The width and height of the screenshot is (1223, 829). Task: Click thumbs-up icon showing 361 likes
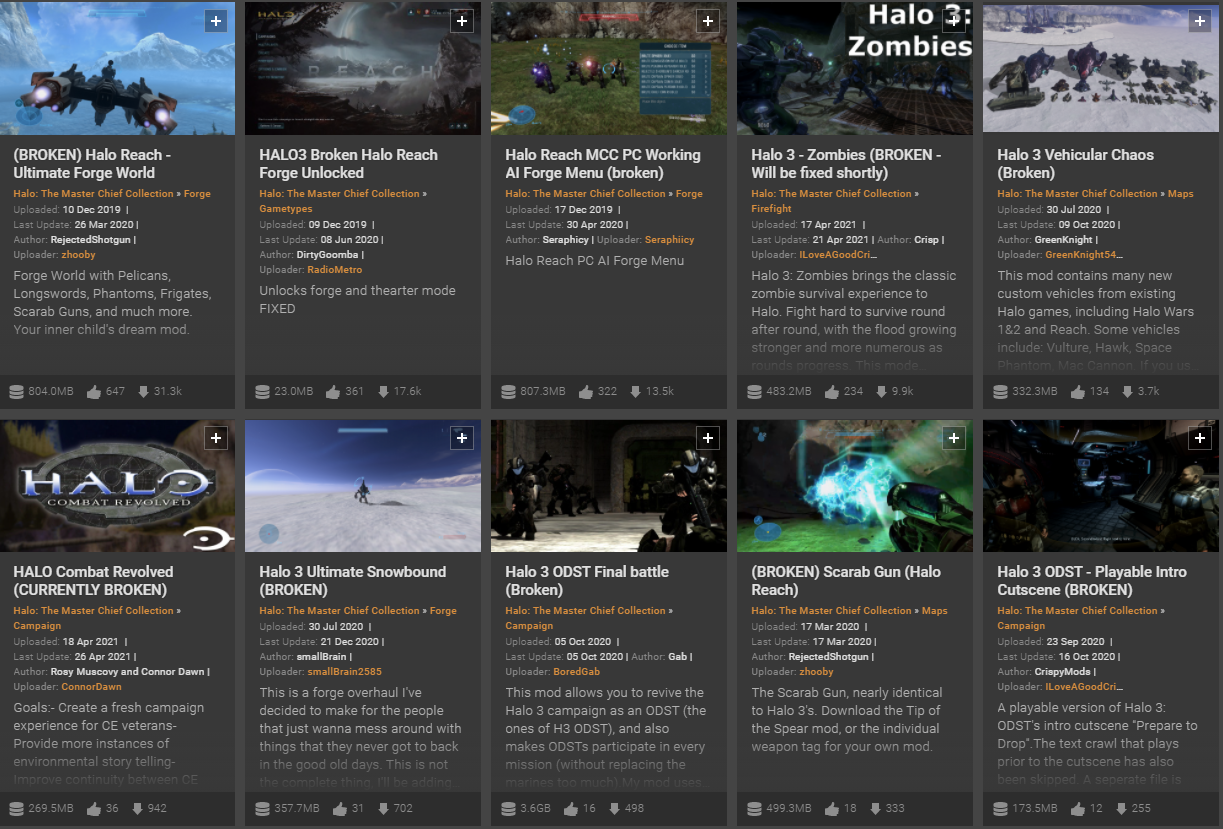click(x=333, y=391)
